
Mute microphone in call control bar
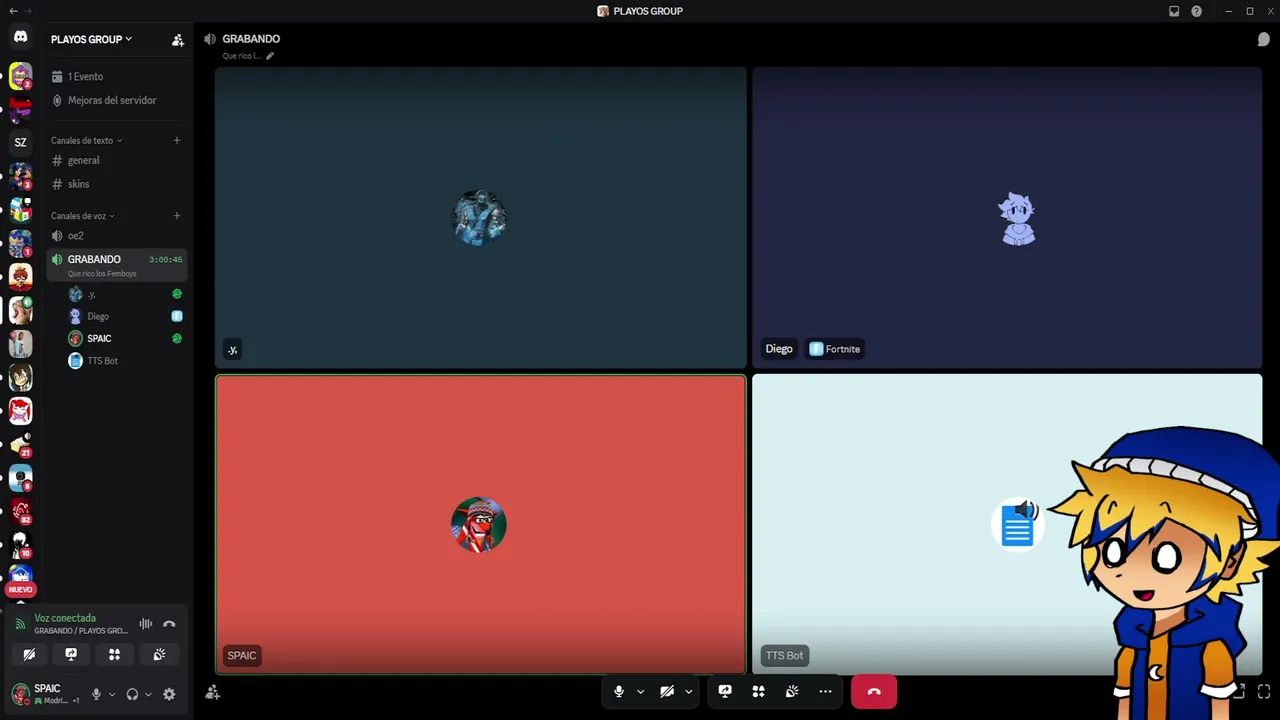click(619, 691)
